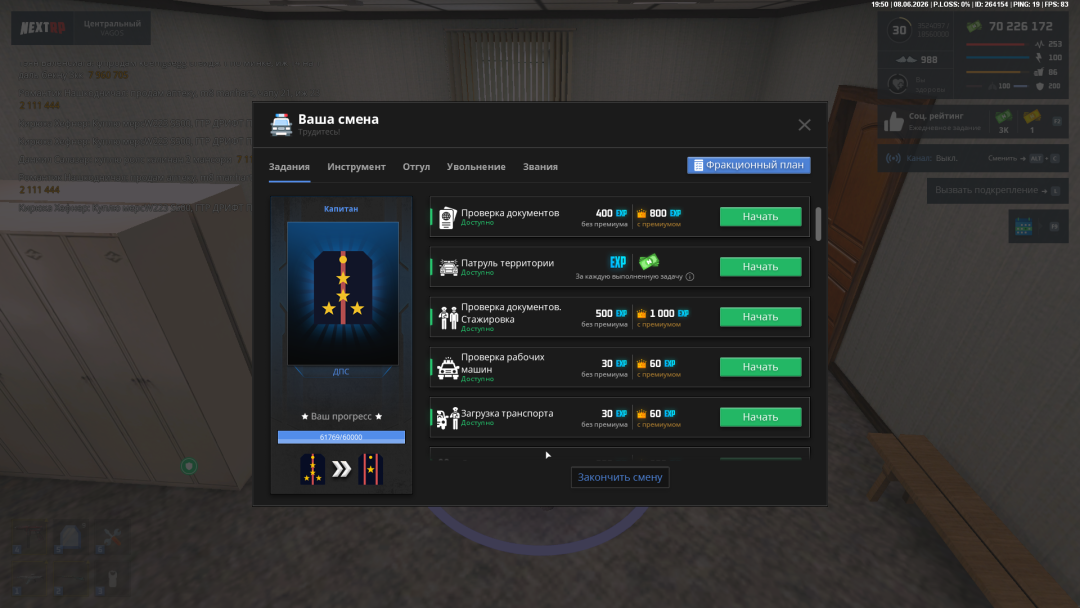Screen dimensions: 1080x608
Task: Click the thumbs-up Соц. рейтинг icon
Action: 893,122
